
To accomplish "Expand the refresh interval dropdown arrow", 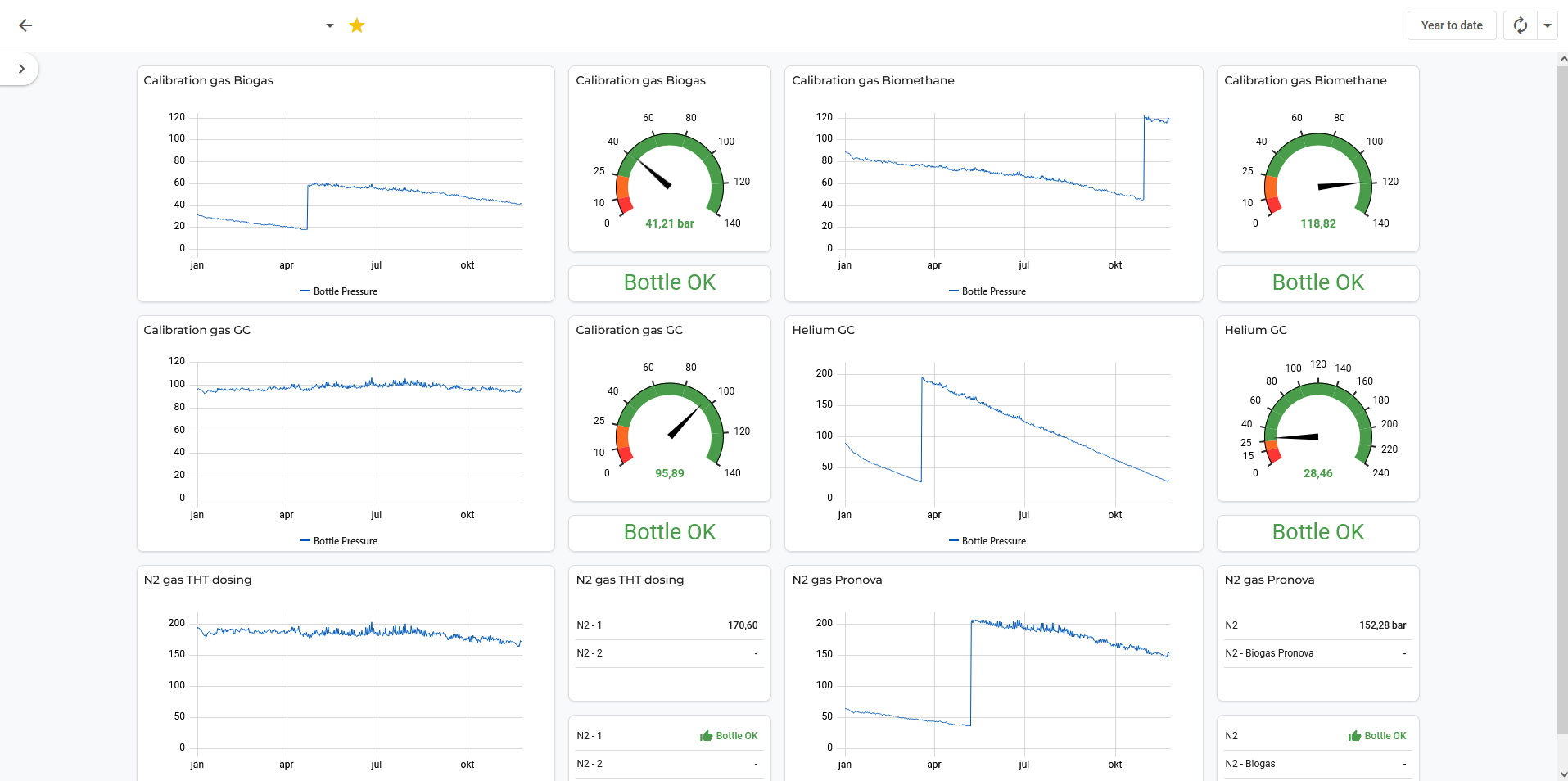I will coord(1548,25).
